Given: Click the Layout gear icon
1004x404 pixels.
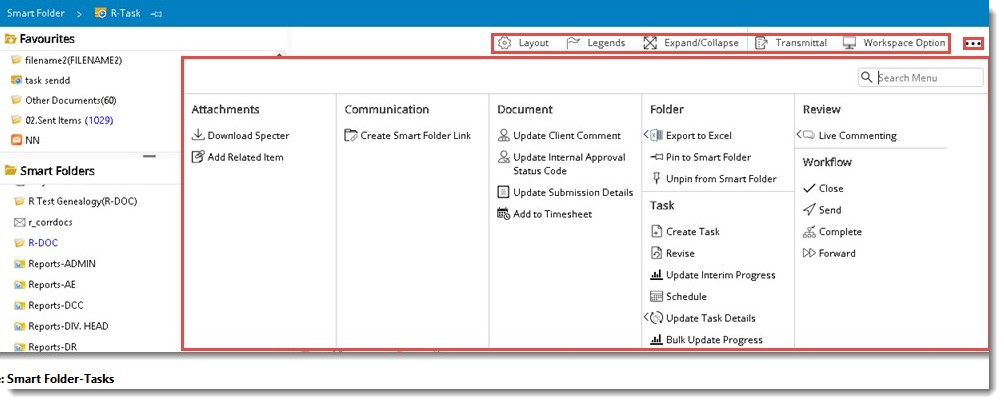Looking at the screenshot, I should 505,43.
